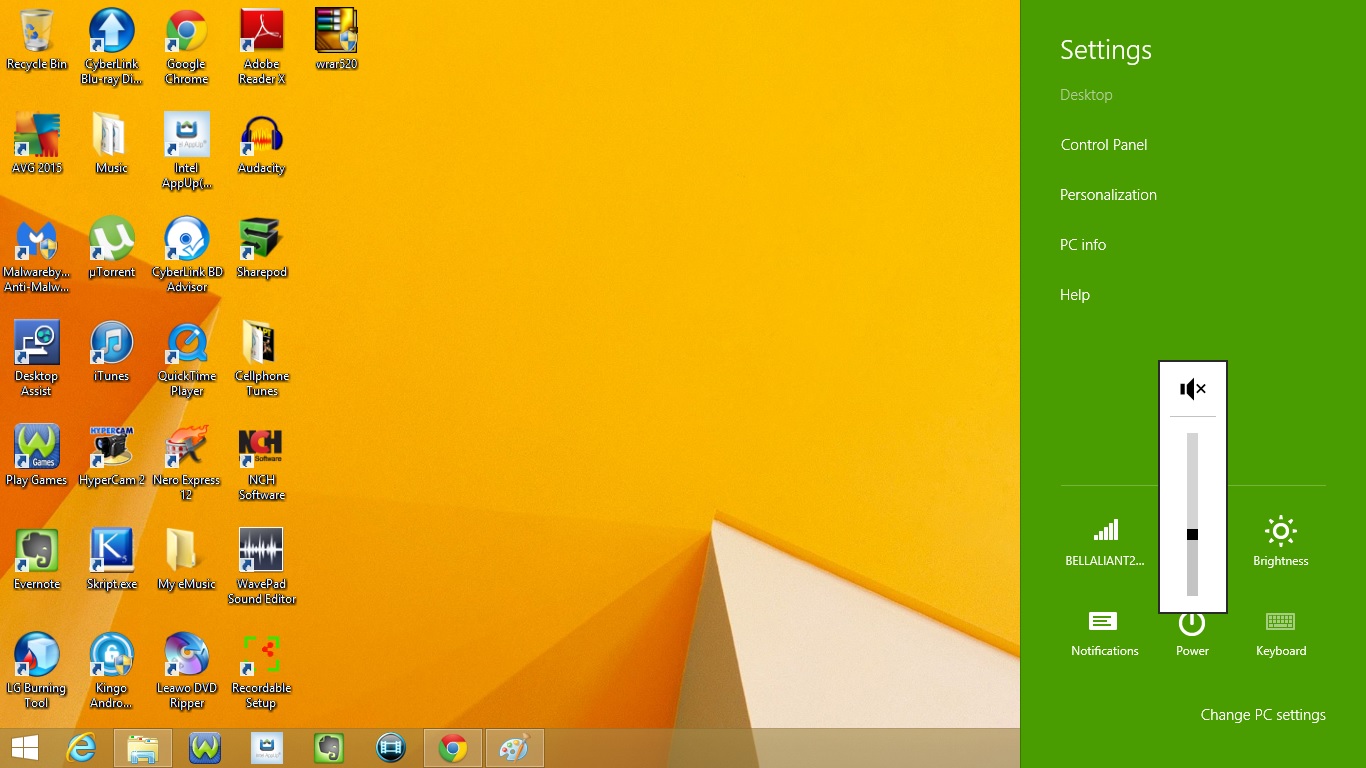Select the Evernote desktop shortcut
Screen dimensions: 1366x768
[37, 560]
